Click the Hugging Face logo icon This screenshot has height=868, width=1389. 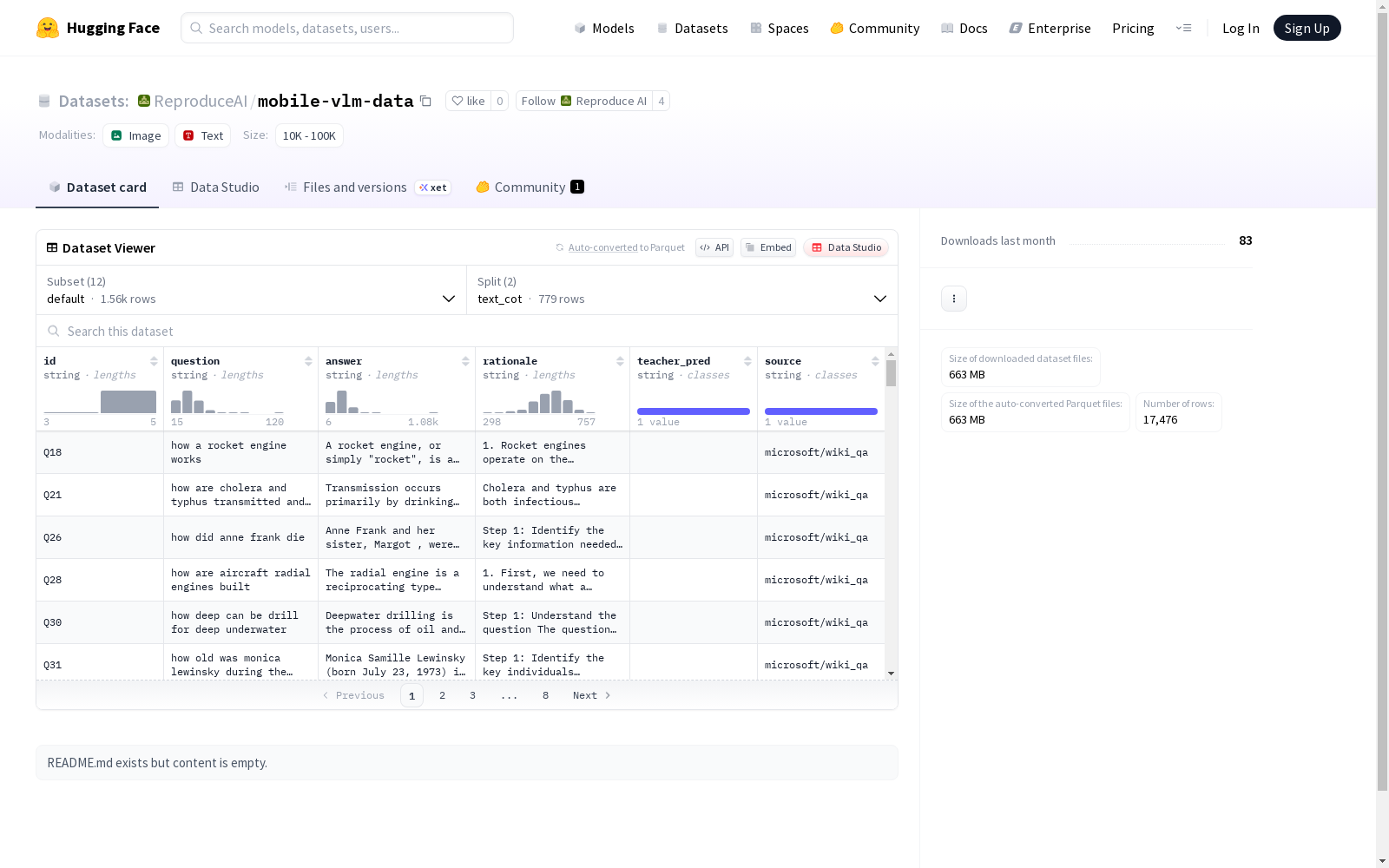pos(48,28)
